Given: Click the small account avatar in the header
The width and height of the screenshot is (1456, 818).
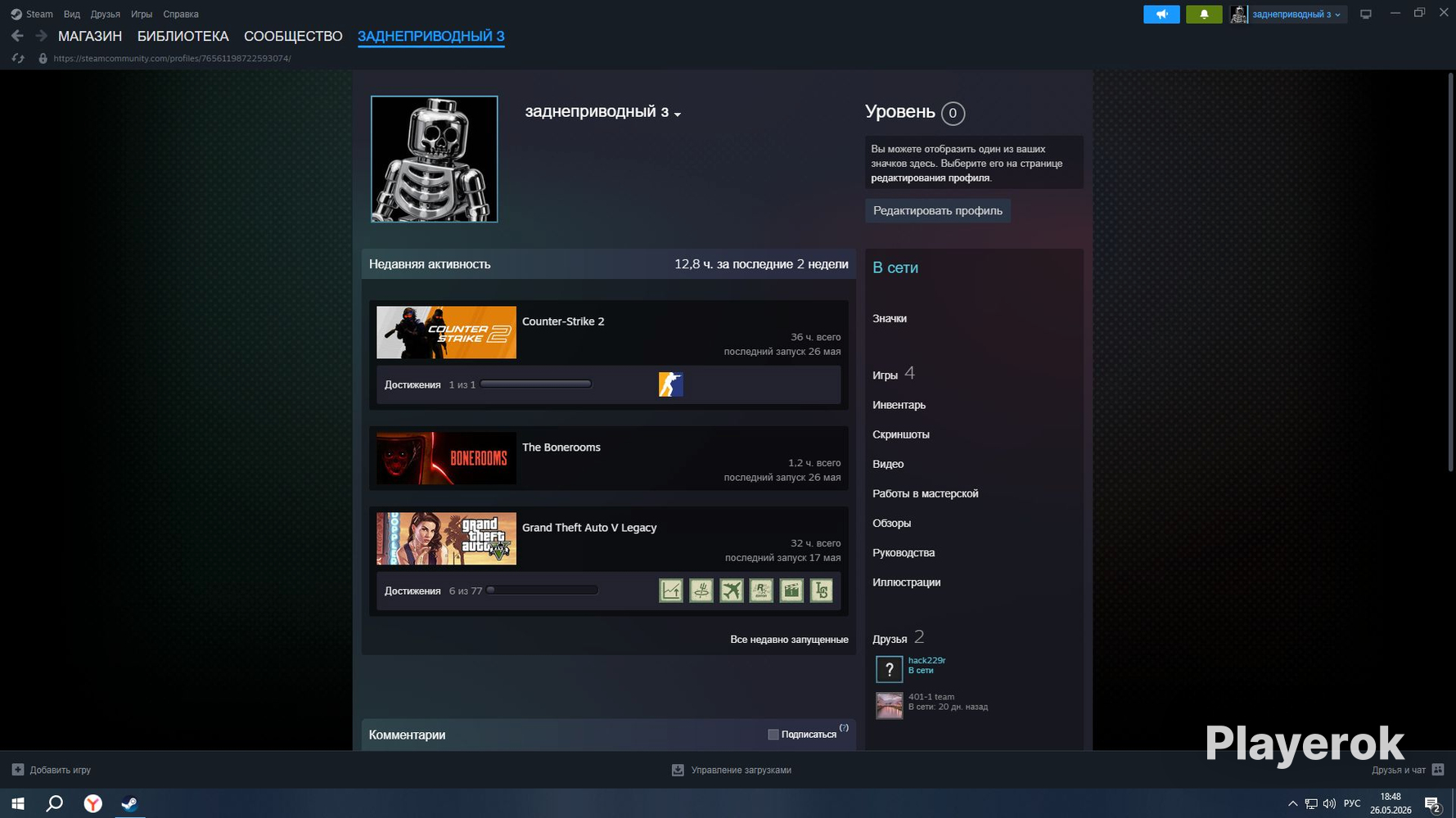Looking at the screenshot, I should pyautogui.click(x=1239, y=14).
